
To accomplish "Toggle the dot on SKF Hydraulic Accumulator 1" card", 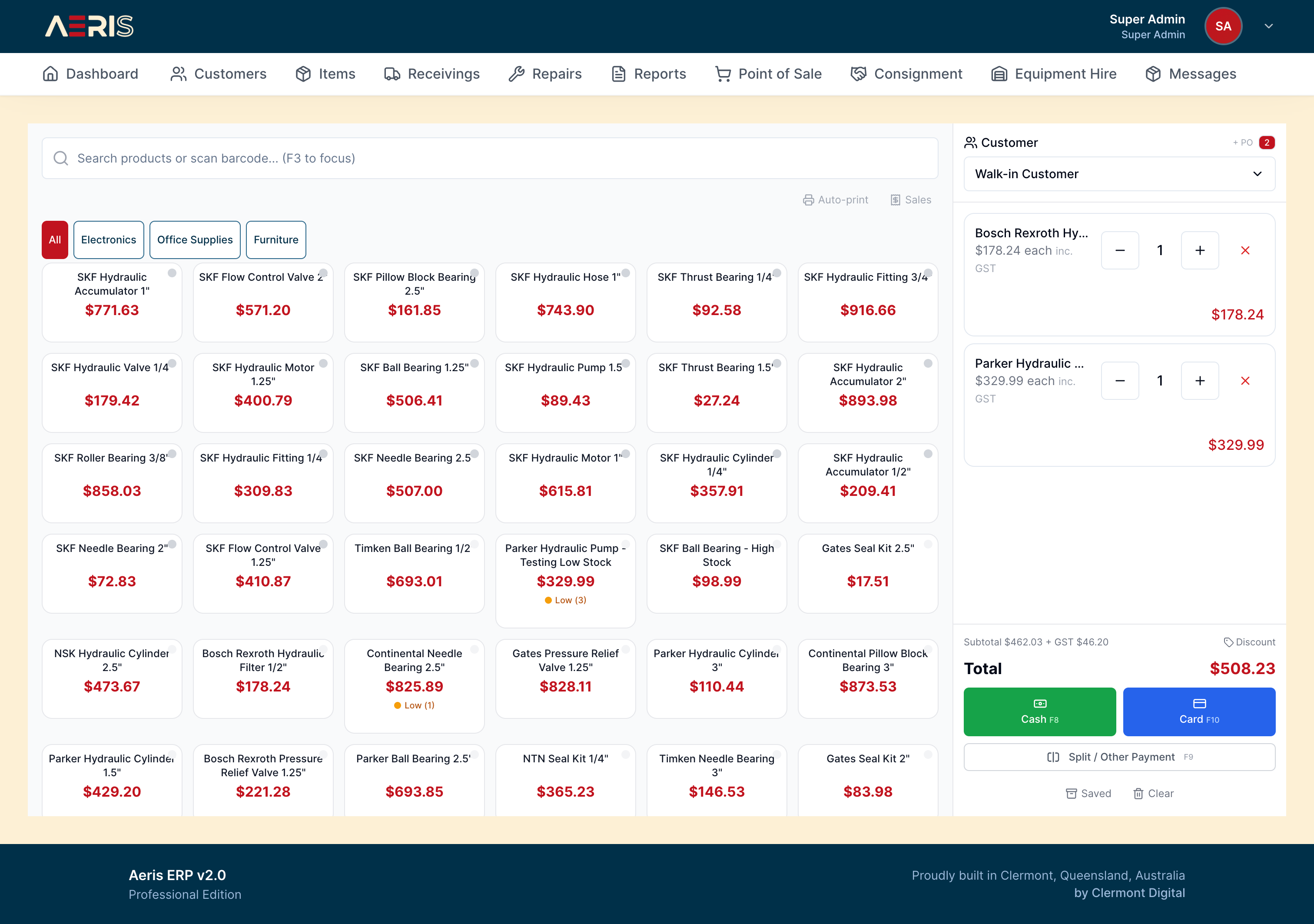I will 172,273.
